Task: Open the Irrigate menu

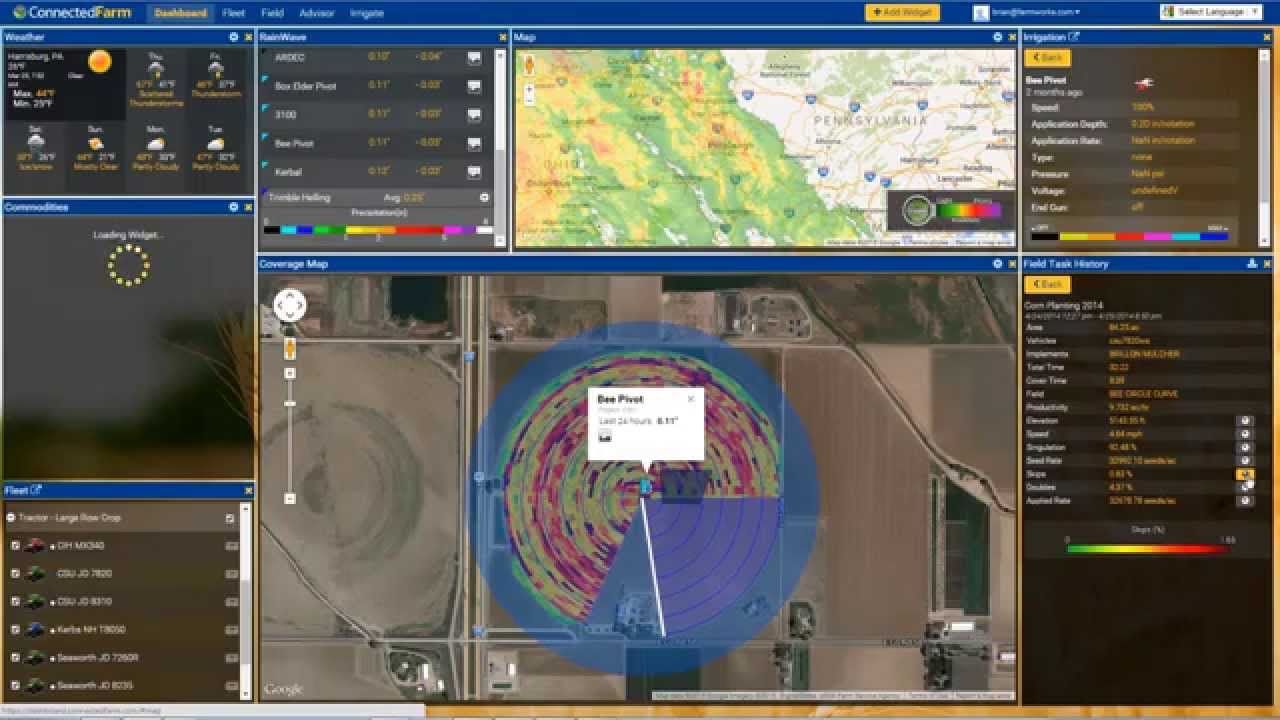Action: (367, 13)
